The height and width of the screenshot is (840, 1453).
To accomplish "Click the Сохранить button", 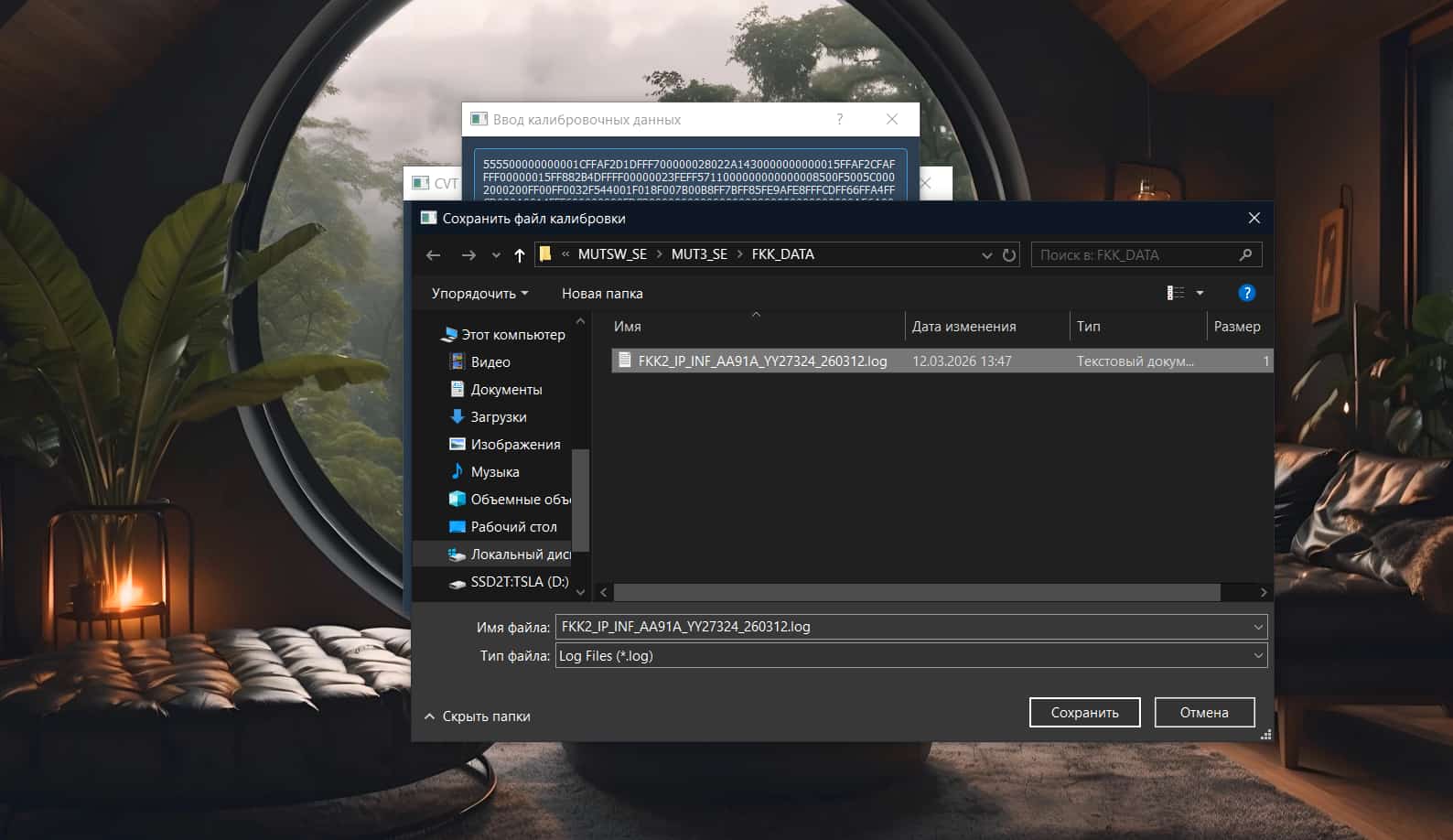I will (x=1085, y=713).
